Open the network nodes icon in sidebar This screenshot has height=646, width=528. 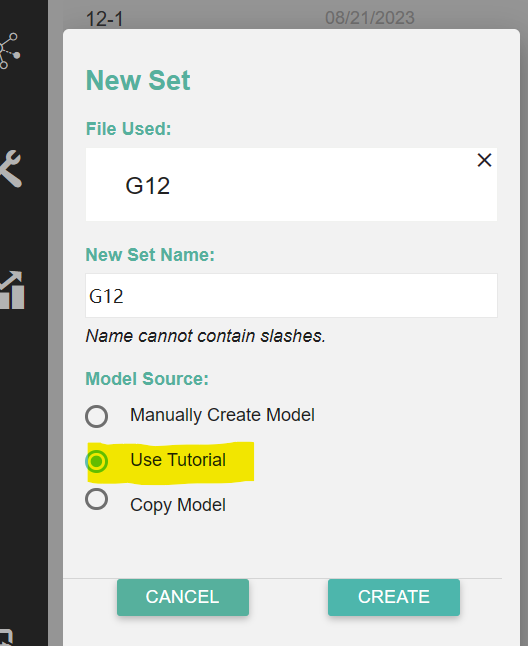coord(9,51)
